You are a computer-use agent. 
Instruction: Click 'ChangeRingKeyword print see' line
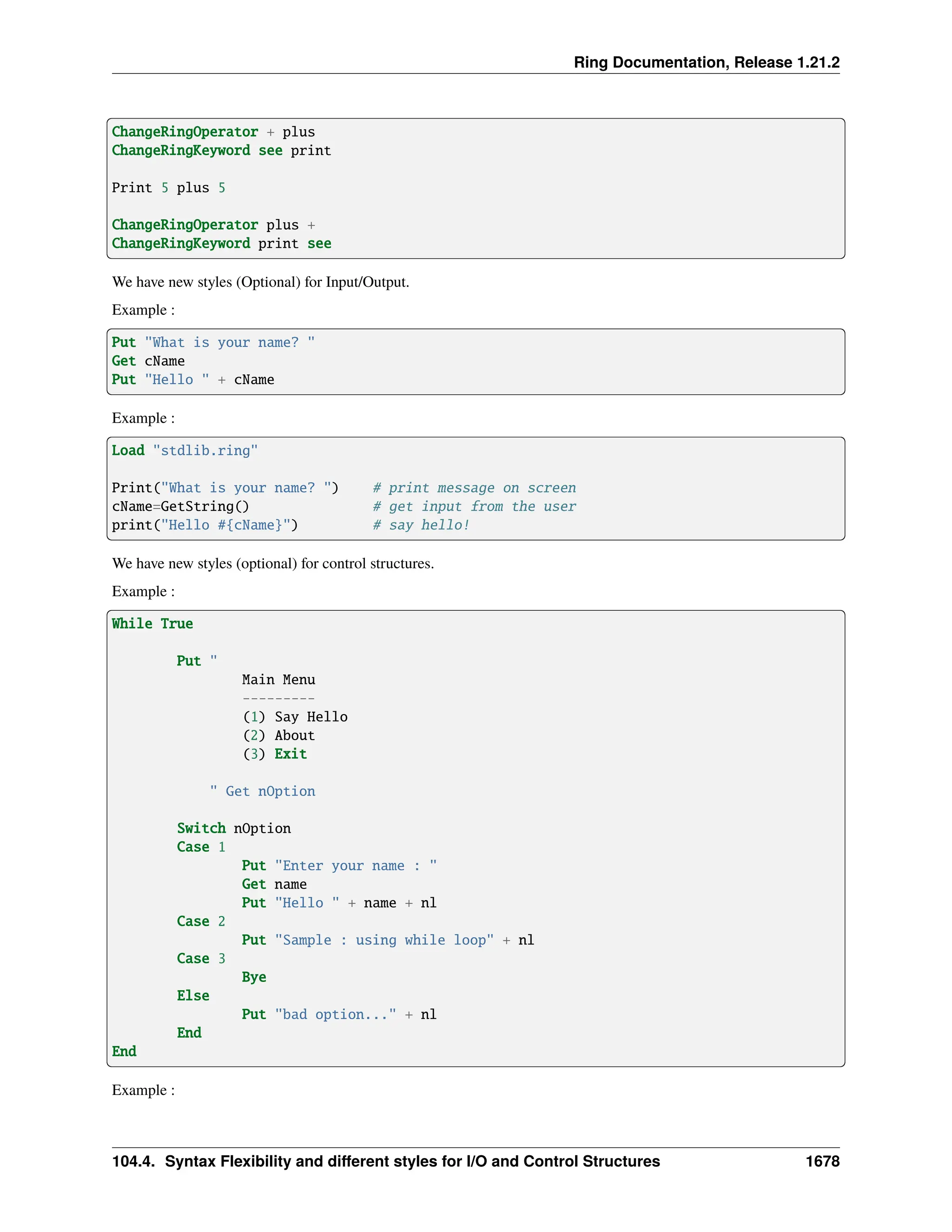pos(221,244)
